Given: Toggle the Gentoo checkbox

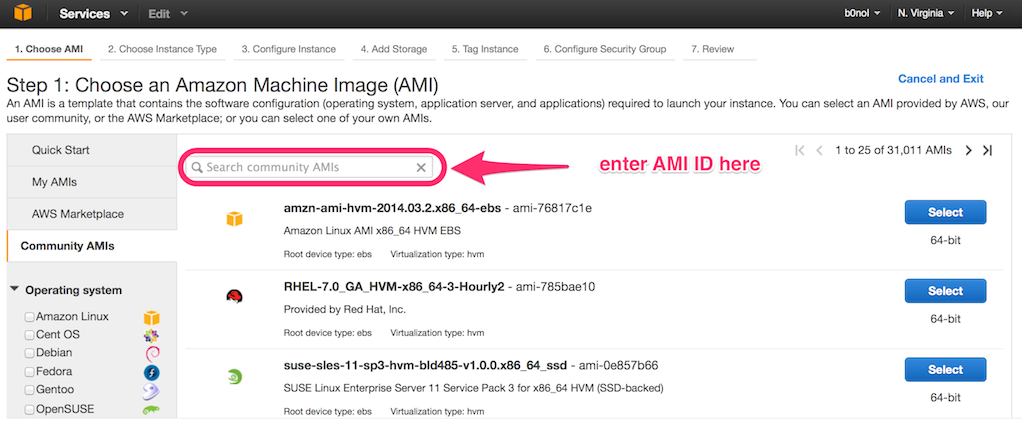Looking at the screenshot, I should coord(29,390).
